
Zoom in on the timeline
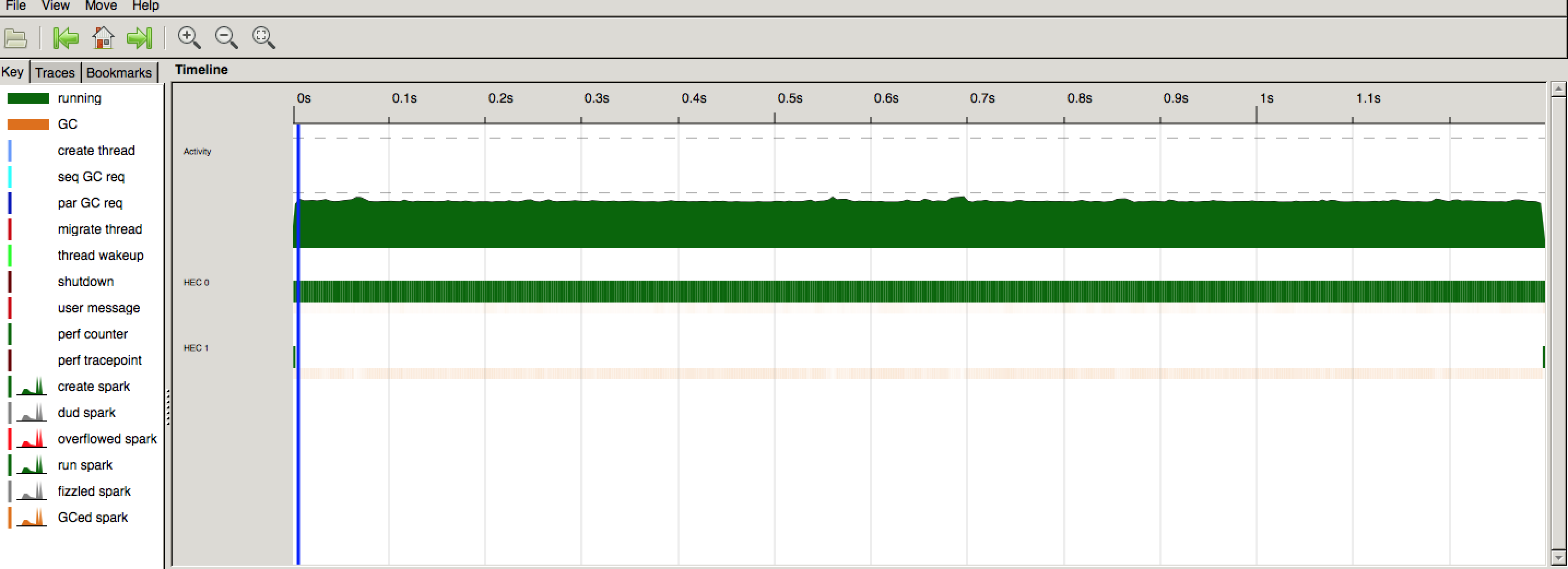(188, 38)
